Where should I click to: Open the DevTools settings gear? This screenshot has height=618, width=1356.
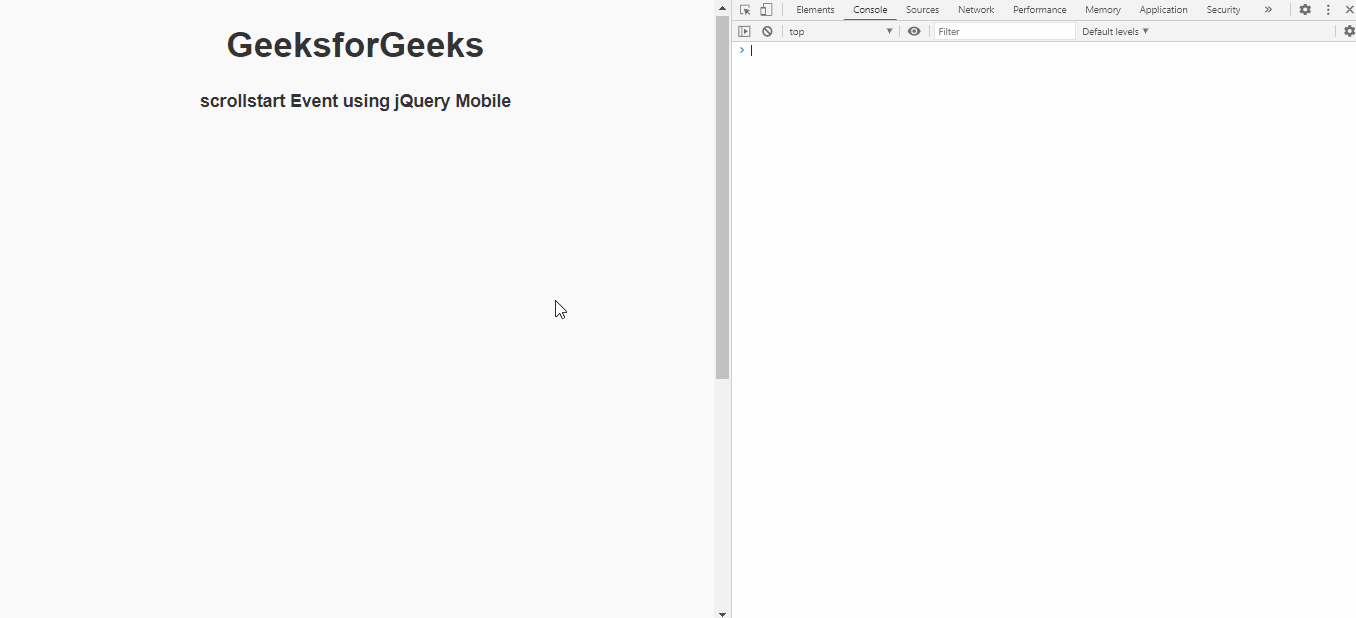[1305, 9]
